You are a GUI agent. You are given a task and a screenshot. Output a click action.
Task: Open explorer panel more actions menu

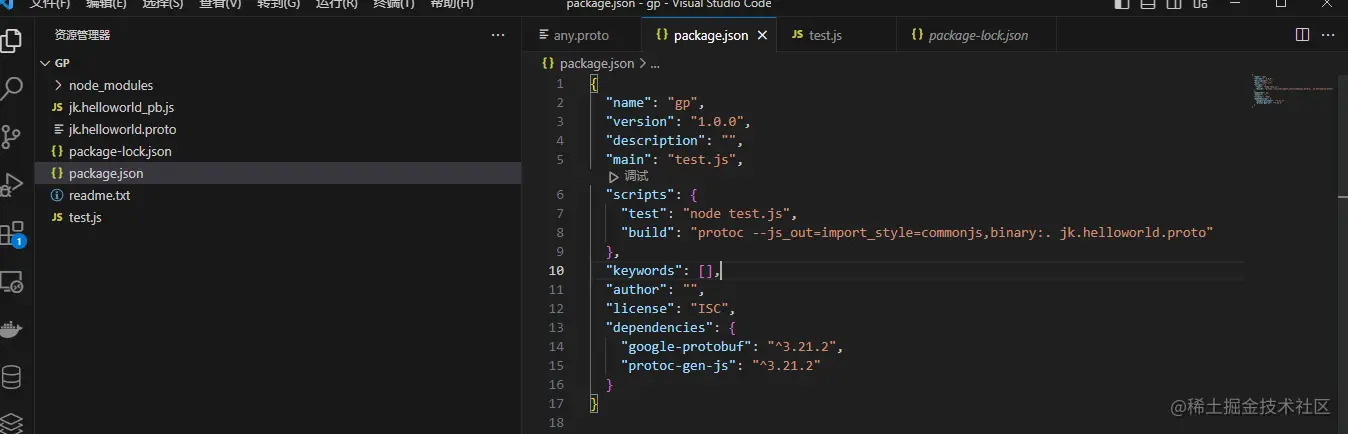pyautogui.click(x=498, y=35)
